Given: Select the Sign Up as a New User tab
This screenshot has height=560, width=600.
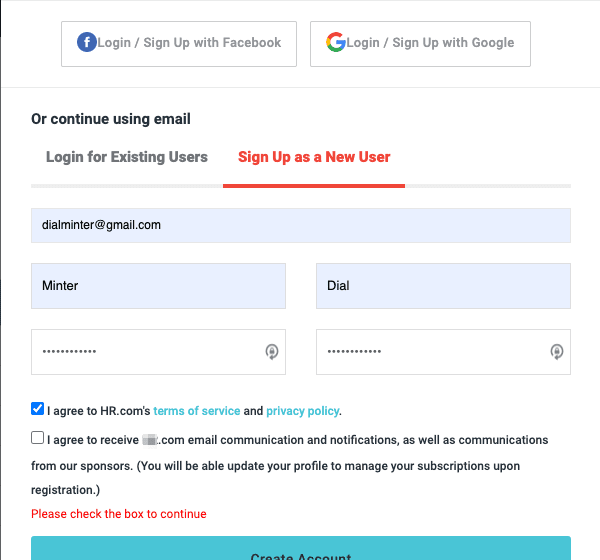Looking at the screenshot, I should point(314,157).
